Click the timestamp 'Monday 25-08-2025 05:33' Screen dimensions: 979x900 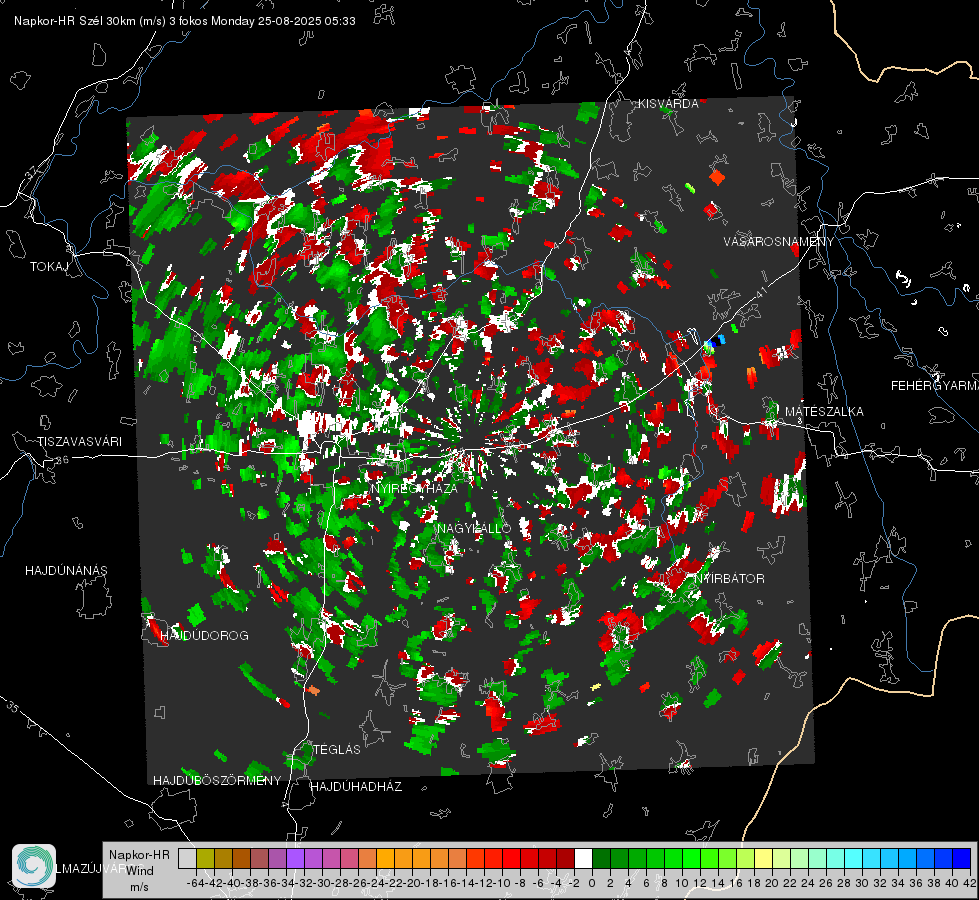coord(283,21)
